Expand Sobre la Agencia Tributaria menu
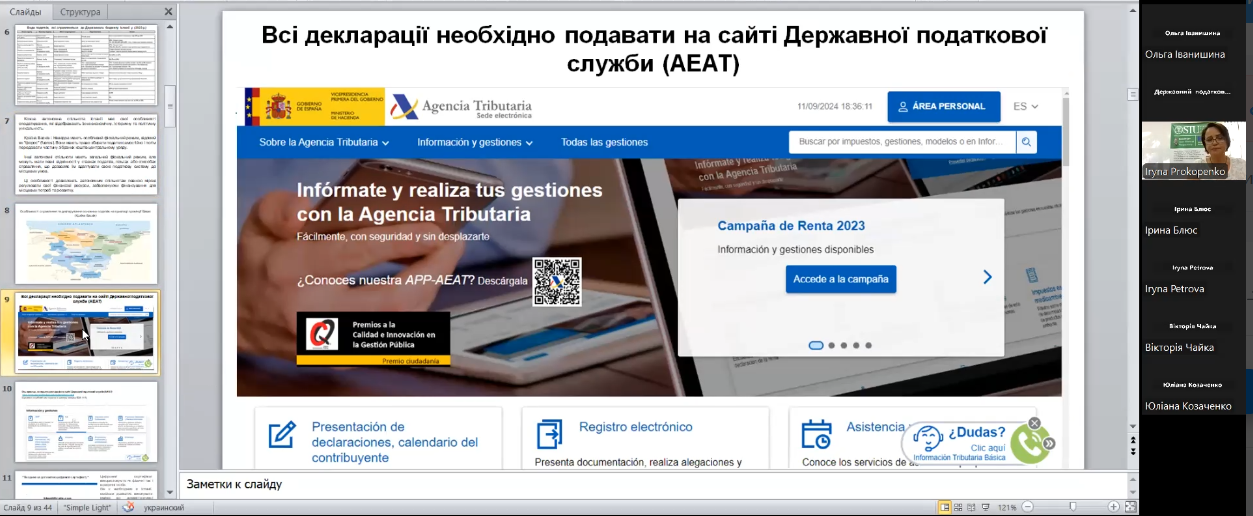Image resolution: width=1253 pixels, height=516 pixels. point(324,142)
